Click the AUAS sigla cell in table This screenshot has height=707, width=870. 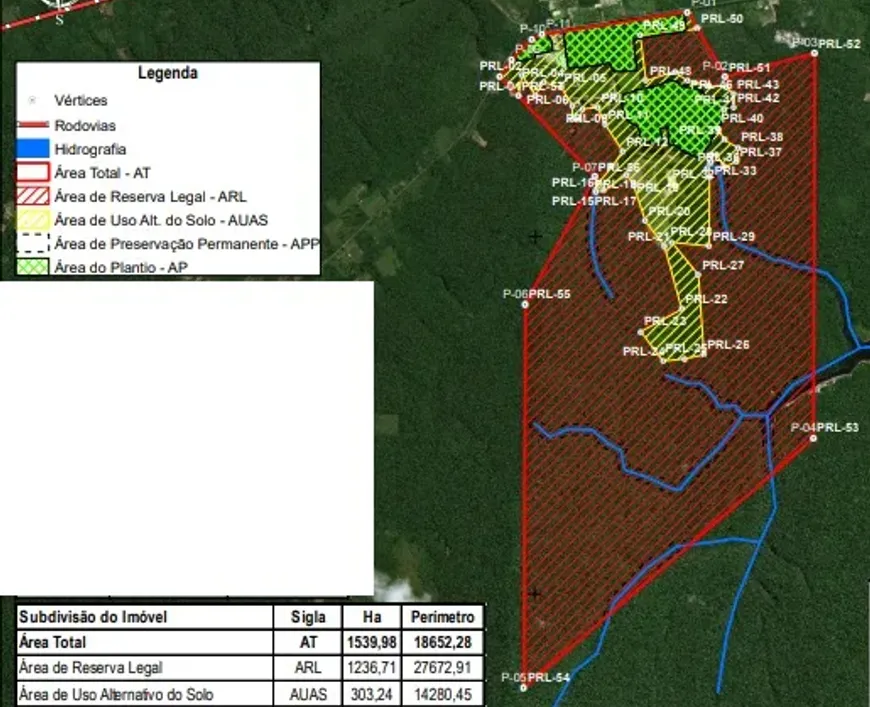tap(308, 694)
